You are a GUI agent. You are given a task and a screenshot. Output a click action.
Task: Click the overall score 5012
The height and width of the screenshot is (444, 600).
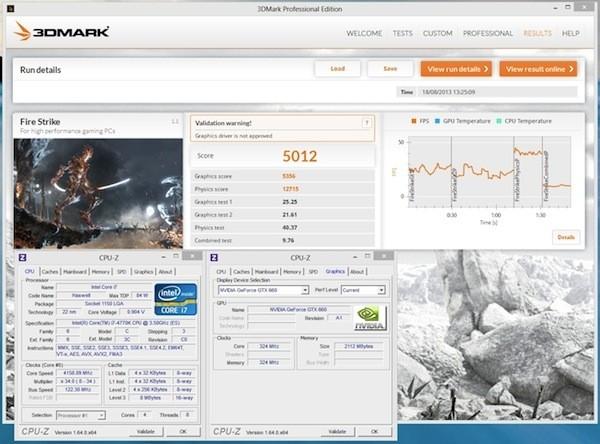tap(300, 156)
